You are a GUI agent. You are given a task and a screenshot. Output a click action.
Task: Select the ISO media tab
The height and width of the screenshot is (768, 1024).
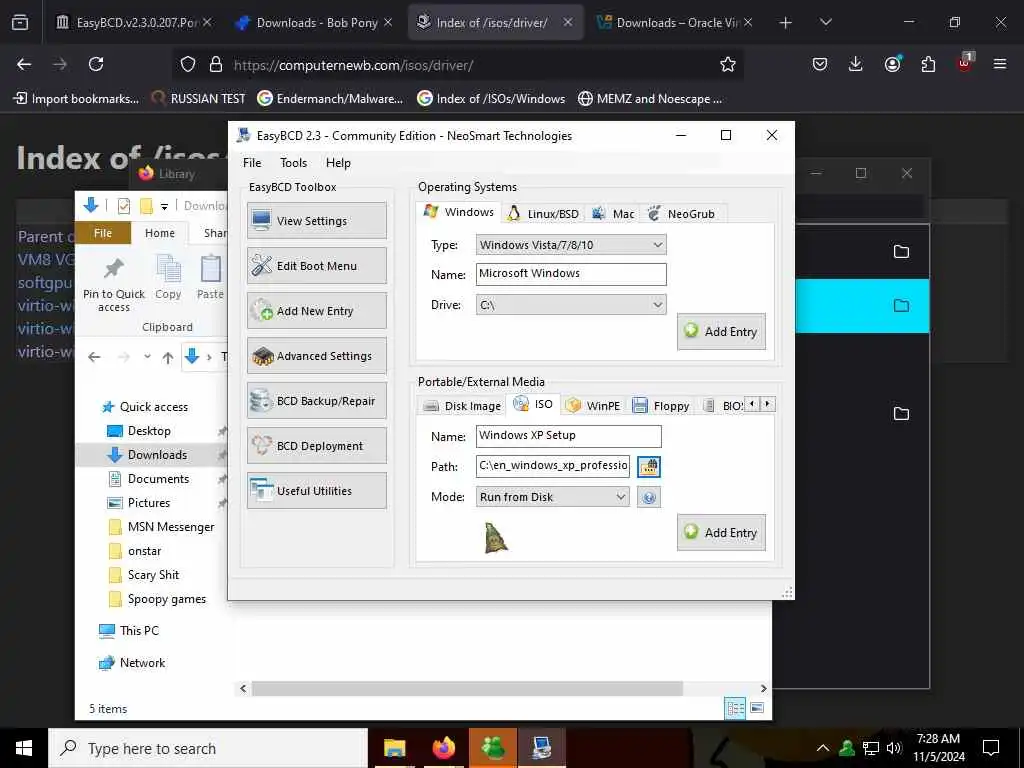(534, 404)
